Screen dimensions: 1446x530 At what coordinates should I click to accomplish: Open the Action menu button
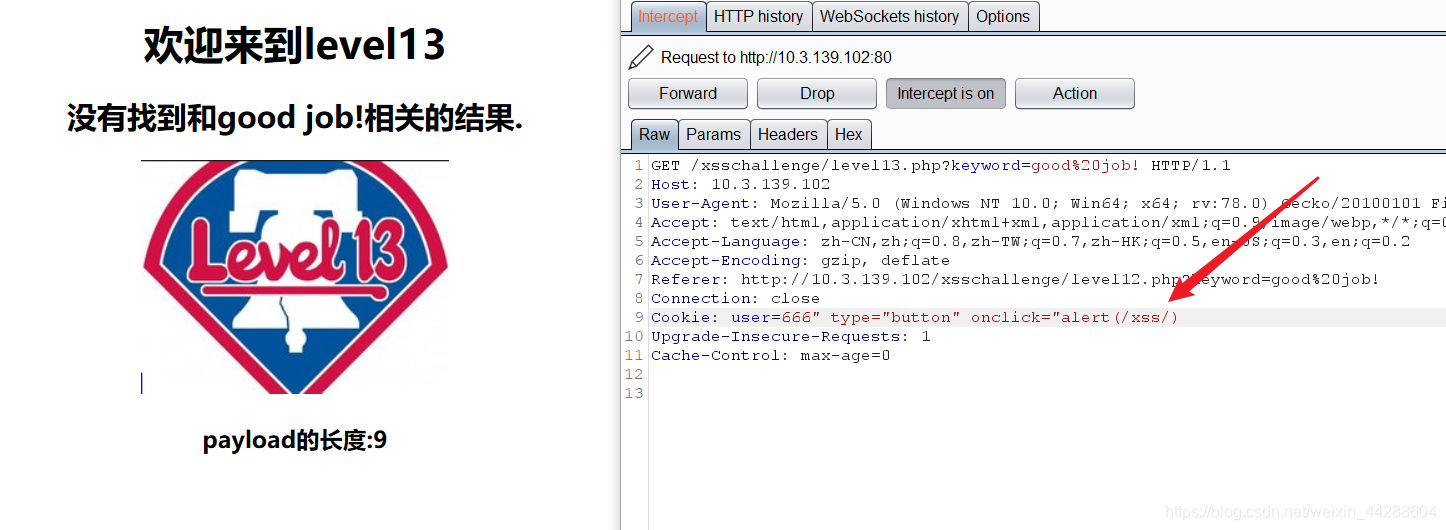1075,93
